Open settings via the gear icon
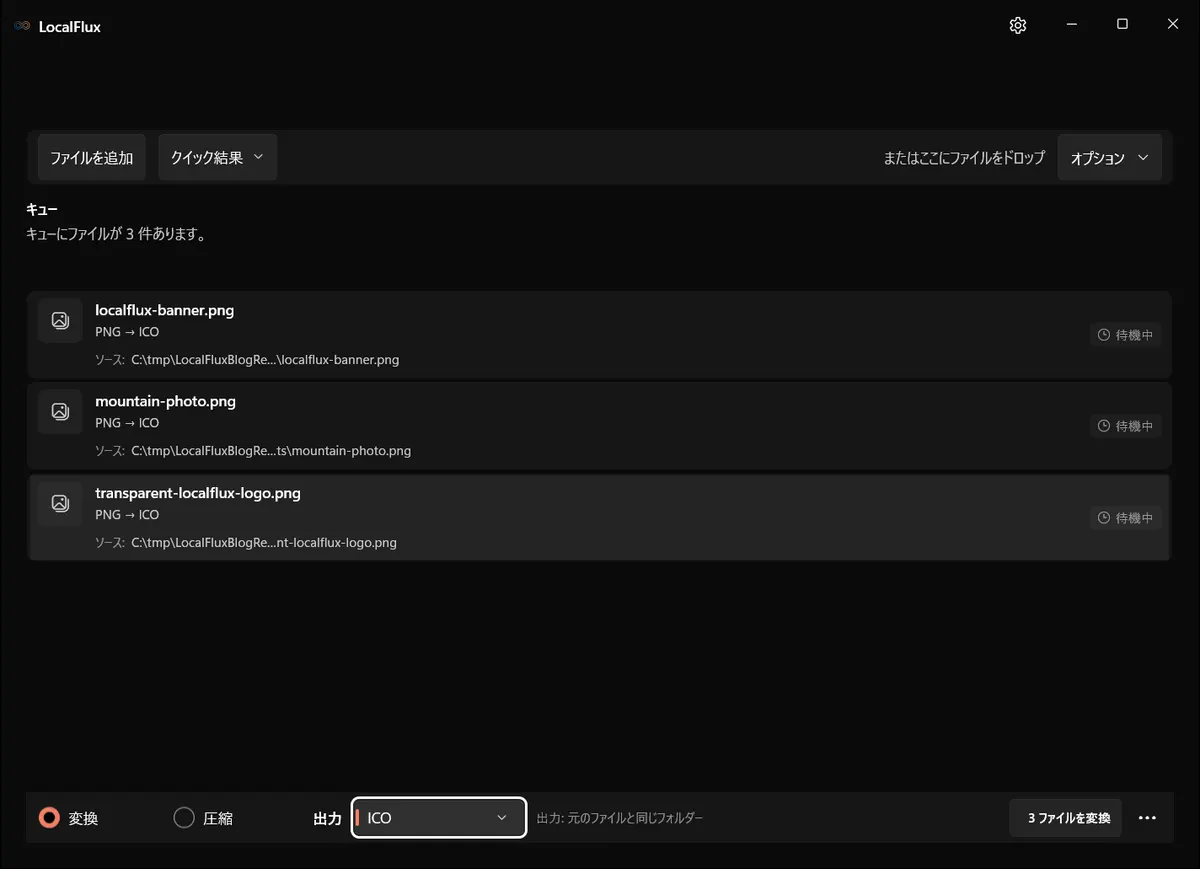 1018,26
